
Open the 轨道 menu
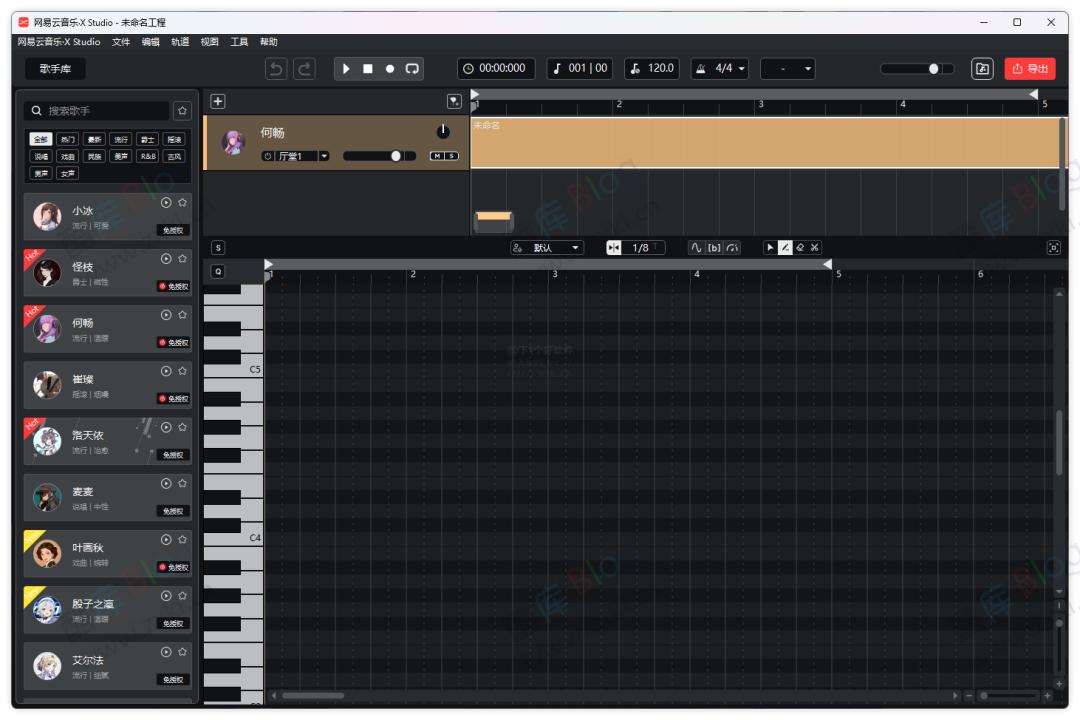pos(179,41)
